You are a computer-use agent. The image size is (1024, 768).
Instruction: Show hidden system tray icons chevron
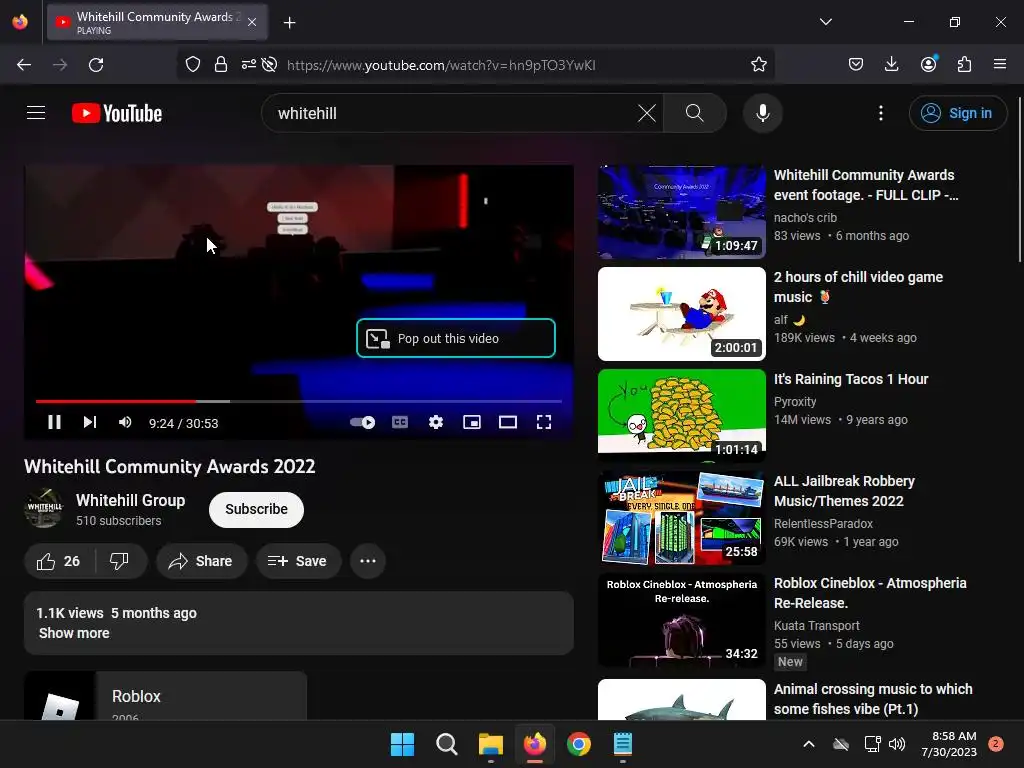click(x=808, y=744)
